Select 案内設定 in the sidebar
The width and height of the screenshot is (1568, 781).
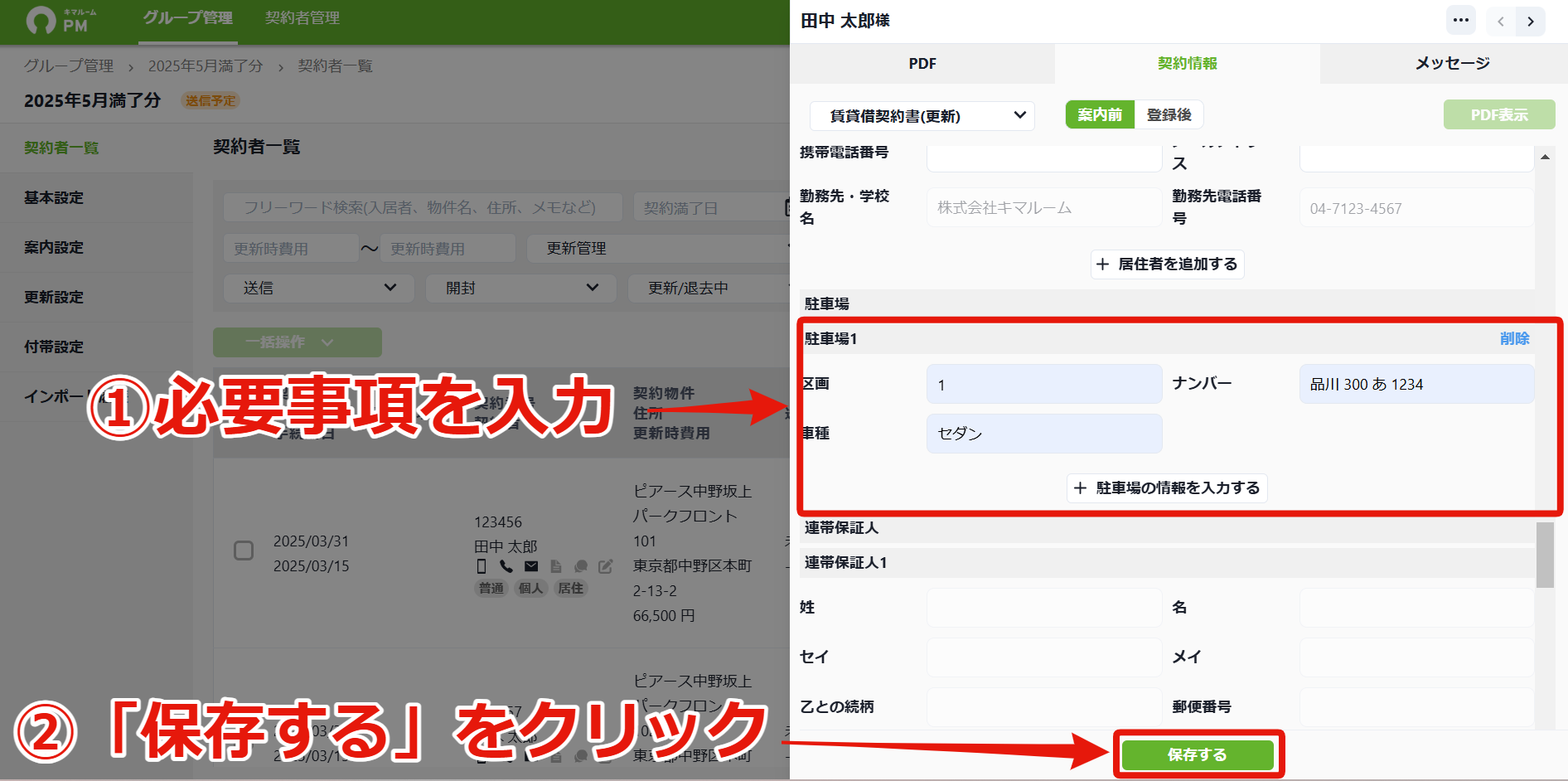pyautogui.click(x=96, y=247)
